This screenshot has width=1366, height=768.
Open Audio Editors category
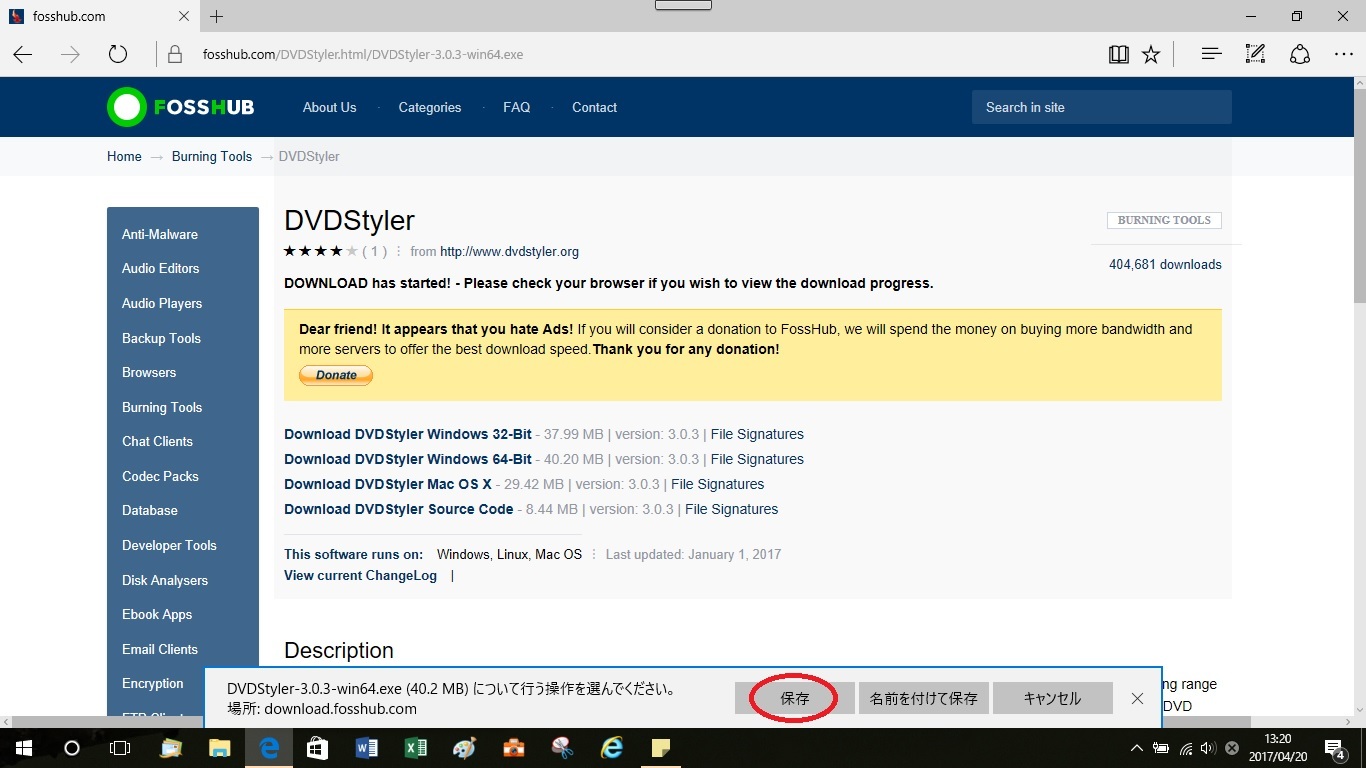160,268
